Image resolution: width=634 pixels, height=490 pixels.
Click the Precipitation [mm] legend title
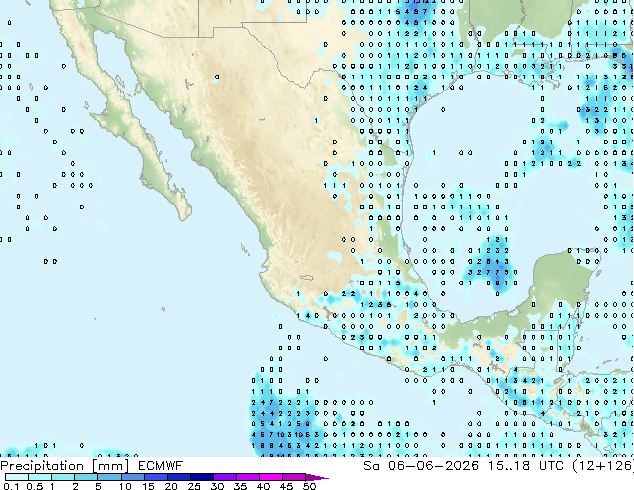pyautogui.click(x=65, y=466)
